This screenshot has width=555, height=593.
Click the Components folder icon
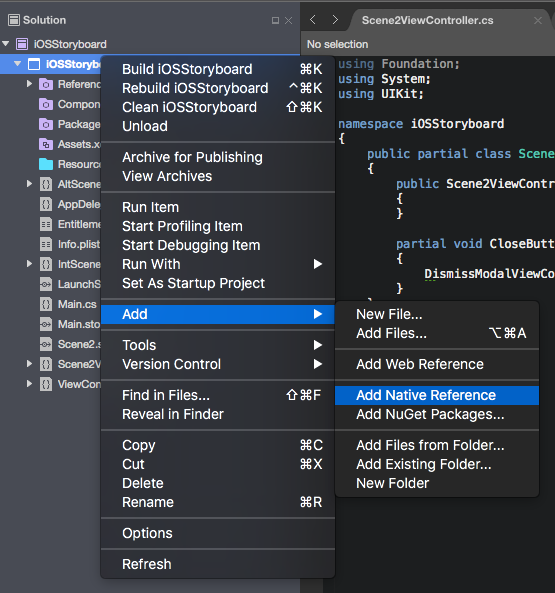(x=46, y=104)
